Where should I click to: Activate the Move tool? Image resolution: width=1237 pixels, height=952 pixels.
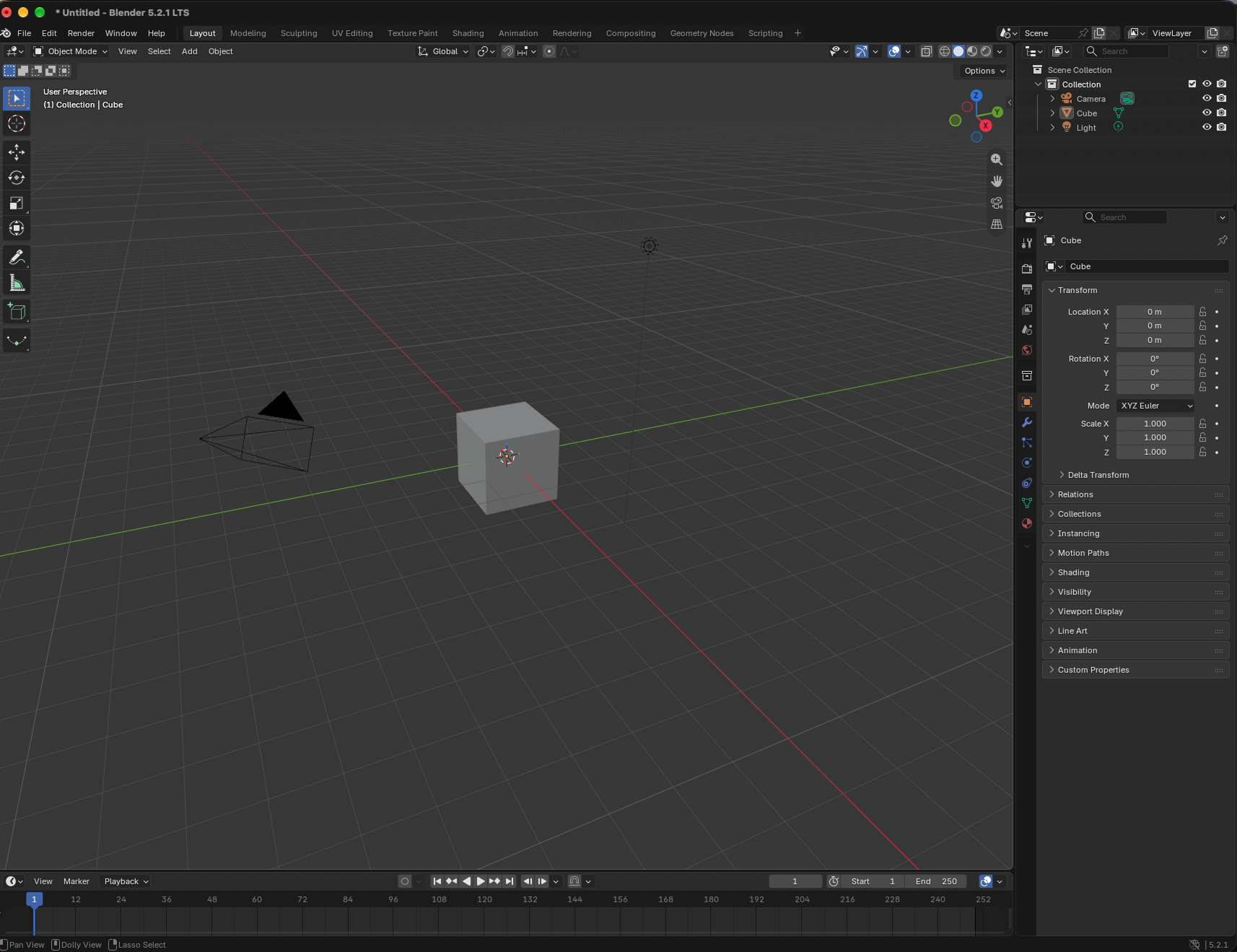point(17,152)
